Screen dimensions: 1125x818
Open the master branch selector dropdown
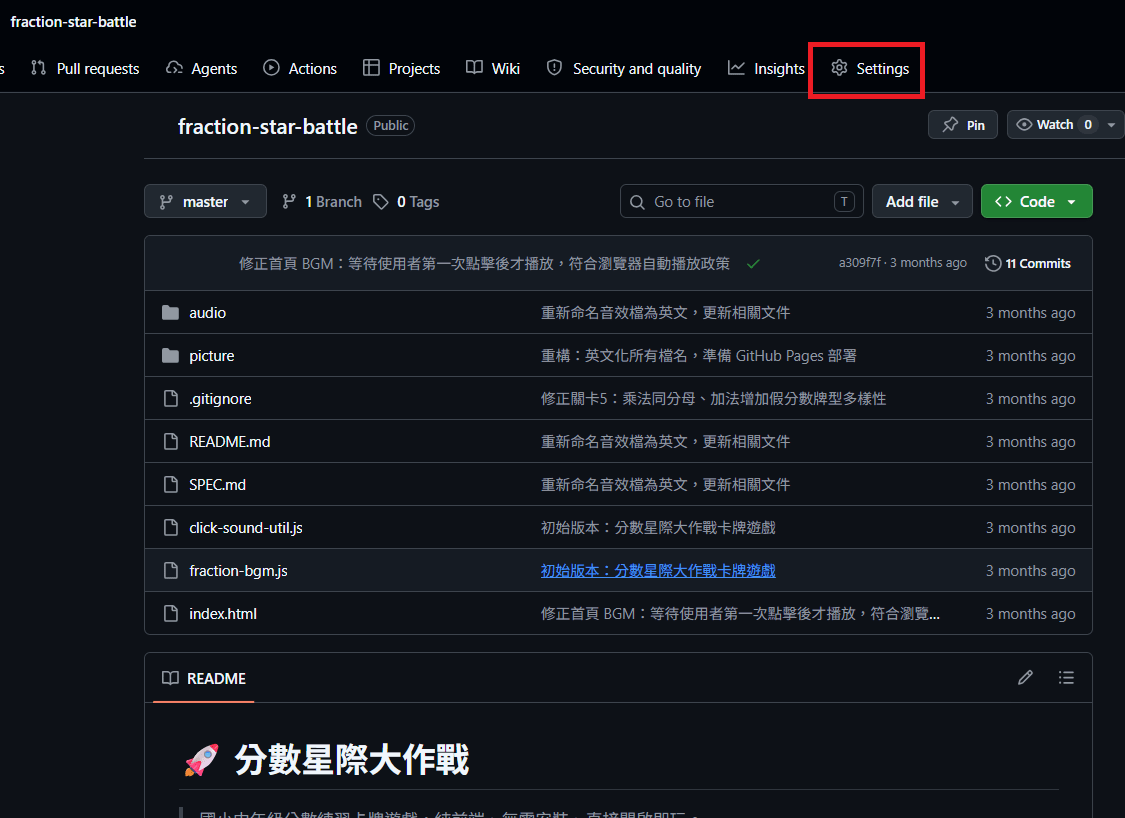click(x=205, y=202)
